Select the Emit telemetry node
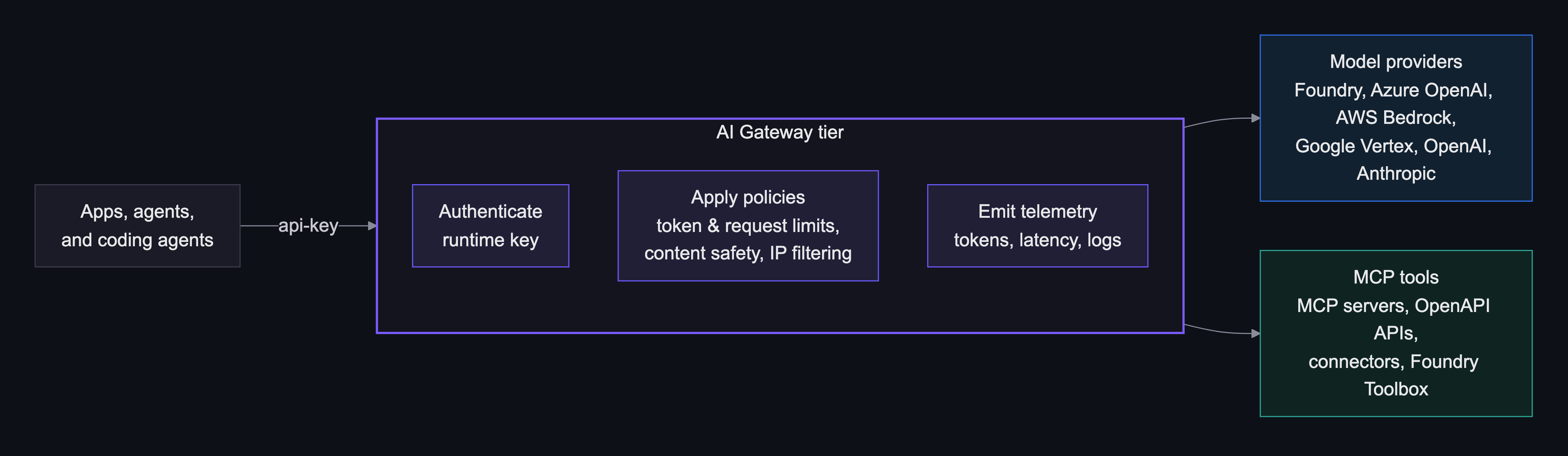The width and height of the screenshot is (1568, 456). point(1038,226)
